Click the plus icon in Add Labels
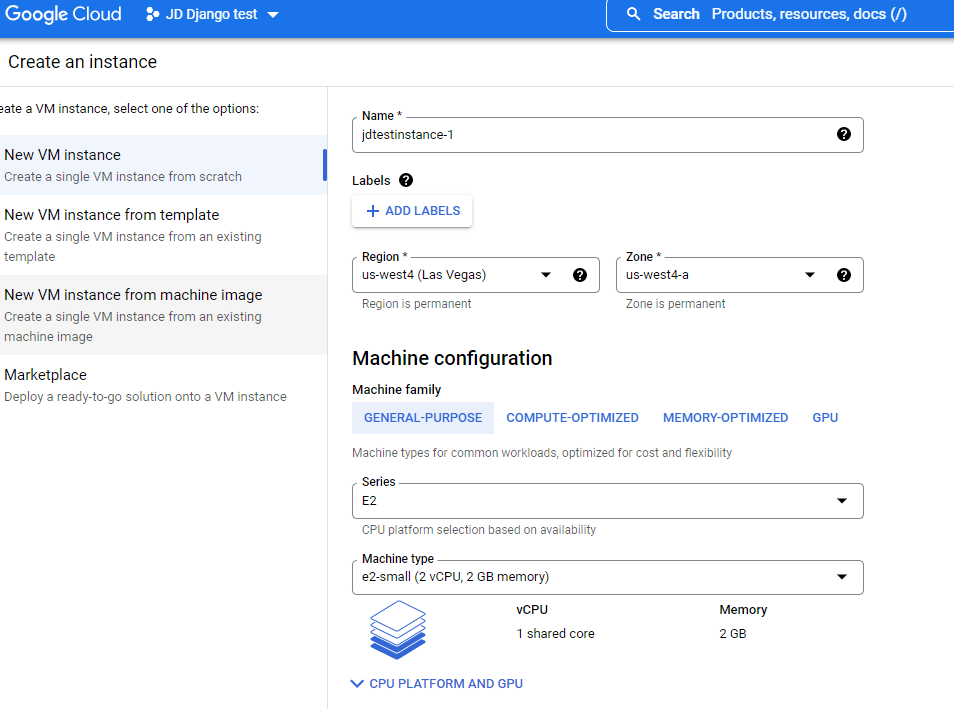This screenshot has width=954, height=709. pos(372,211)
